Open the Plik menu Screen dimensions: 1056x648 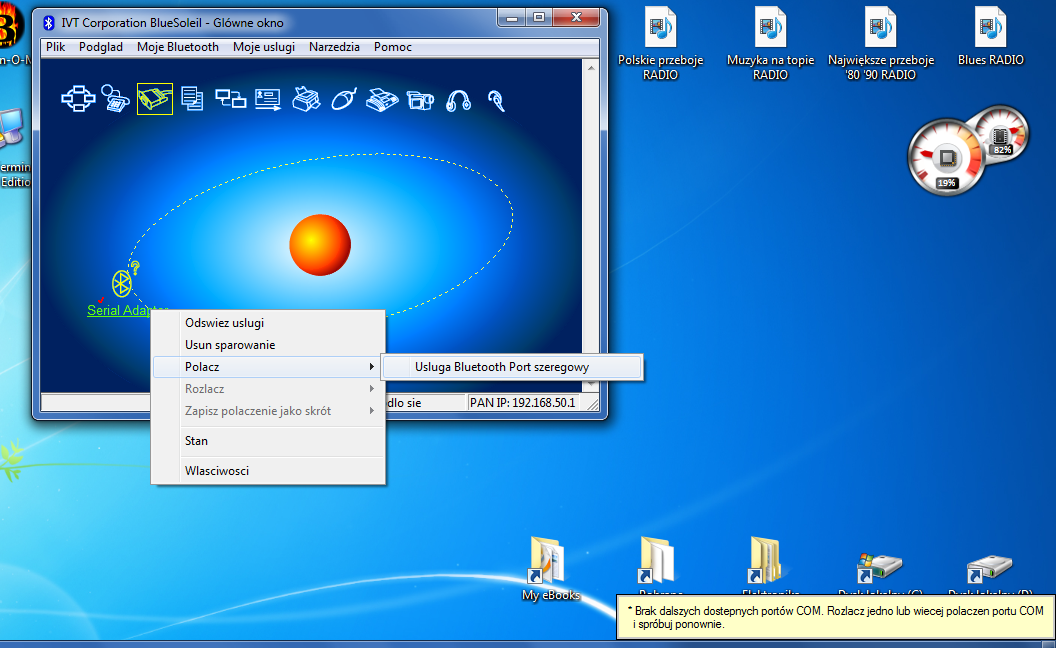pos(55,47)
